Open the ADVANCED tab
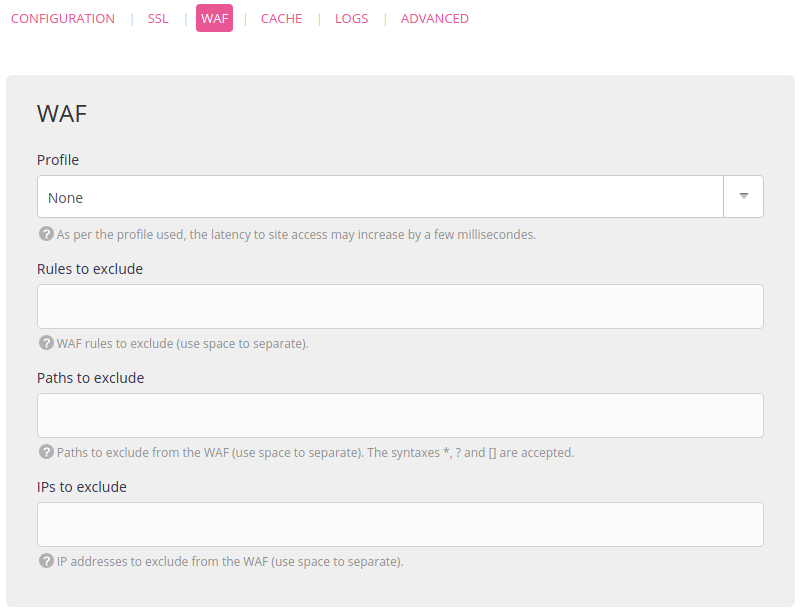801x612 pixels. click(434, 19)
